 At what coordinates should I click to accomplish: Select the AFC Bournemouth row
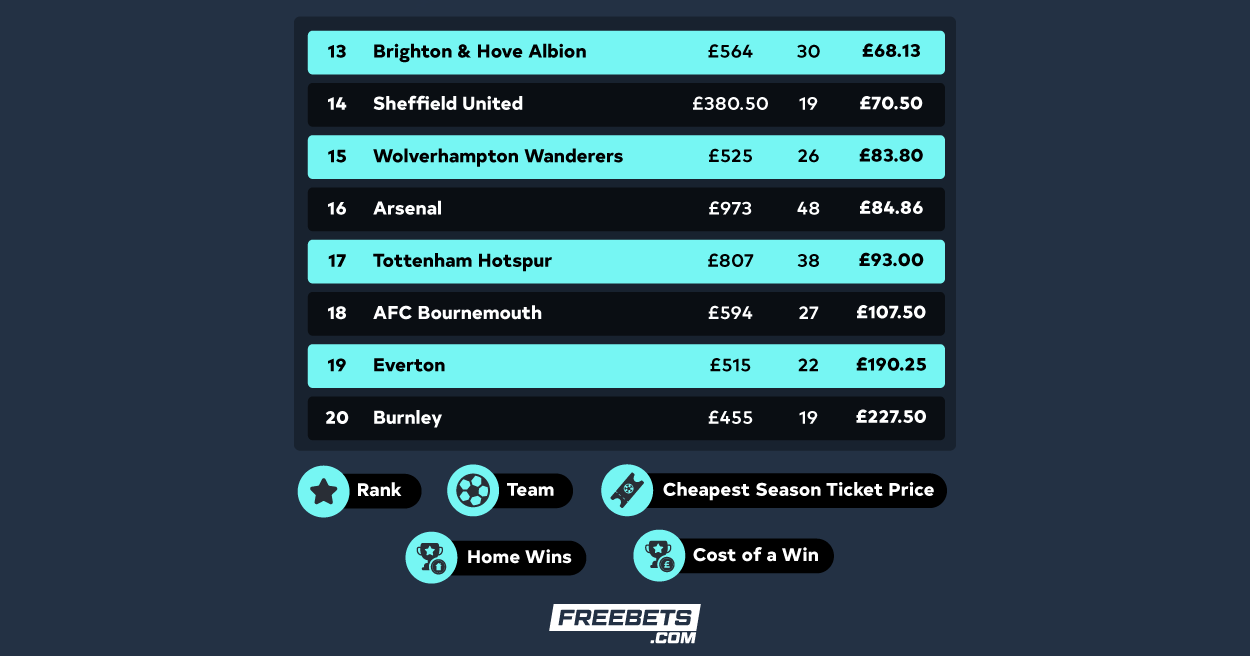[x=626, y=313]
